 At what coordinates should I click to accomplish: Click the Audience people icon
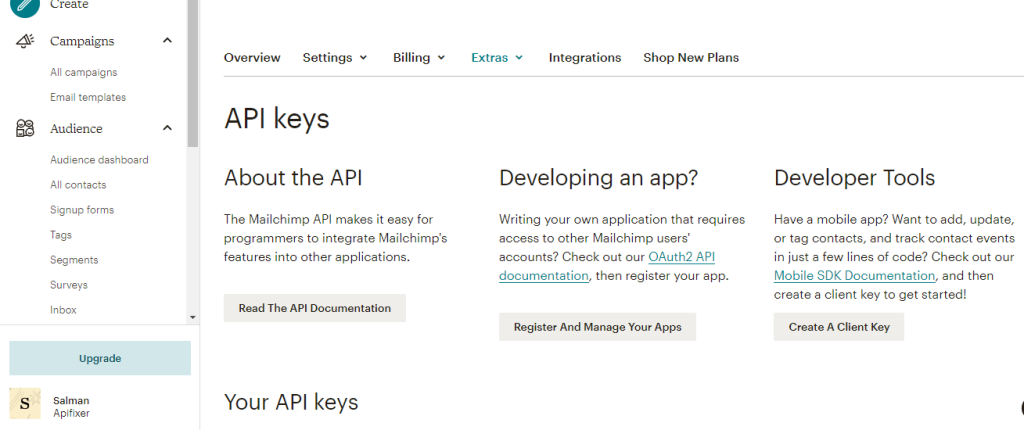point(26,129)
